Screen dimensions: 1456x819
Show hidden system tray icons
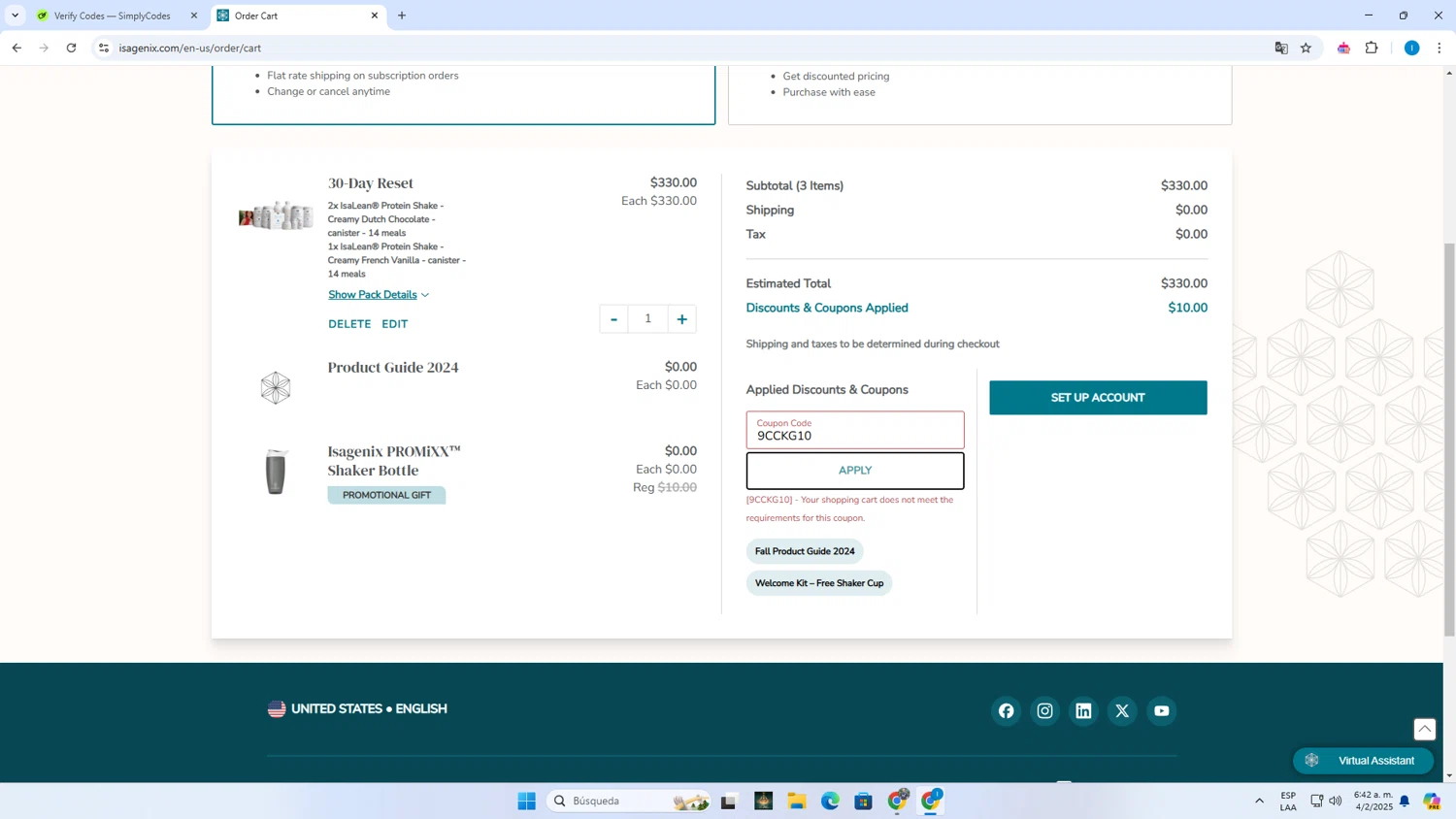pyautogui.click(x=1259, y=801)
